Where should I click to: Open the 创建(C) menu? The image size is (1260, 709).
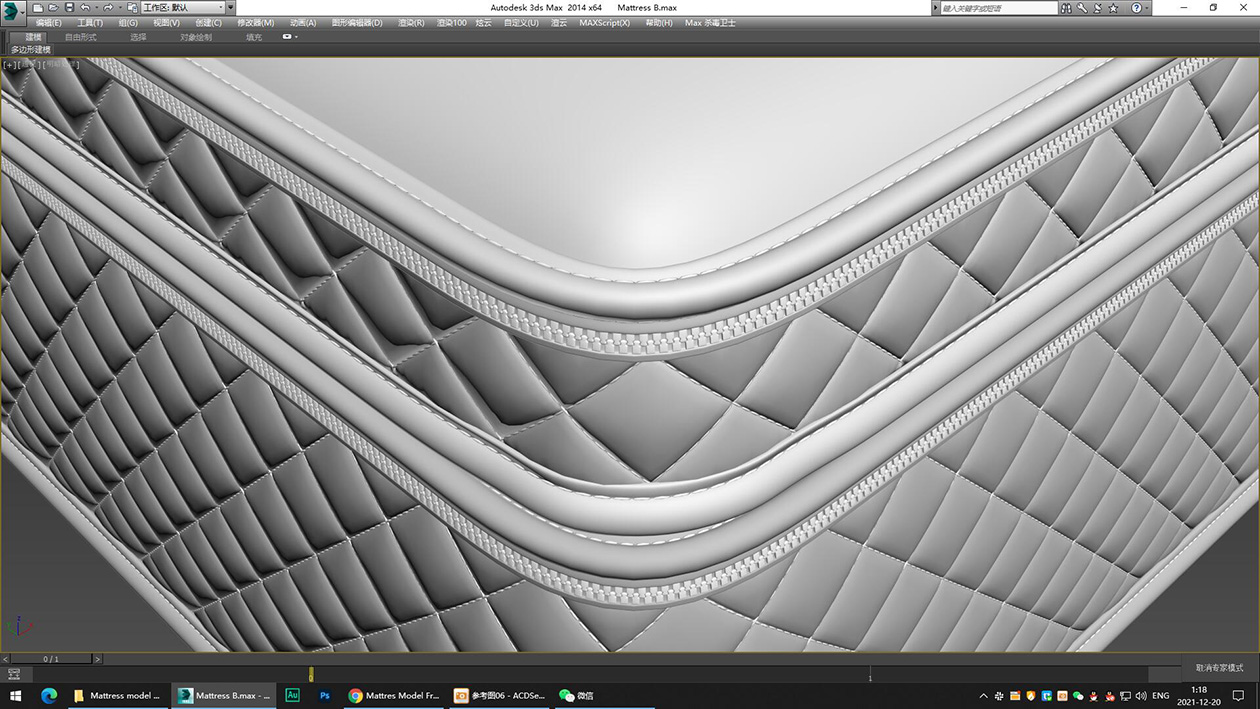coord(209,22)
